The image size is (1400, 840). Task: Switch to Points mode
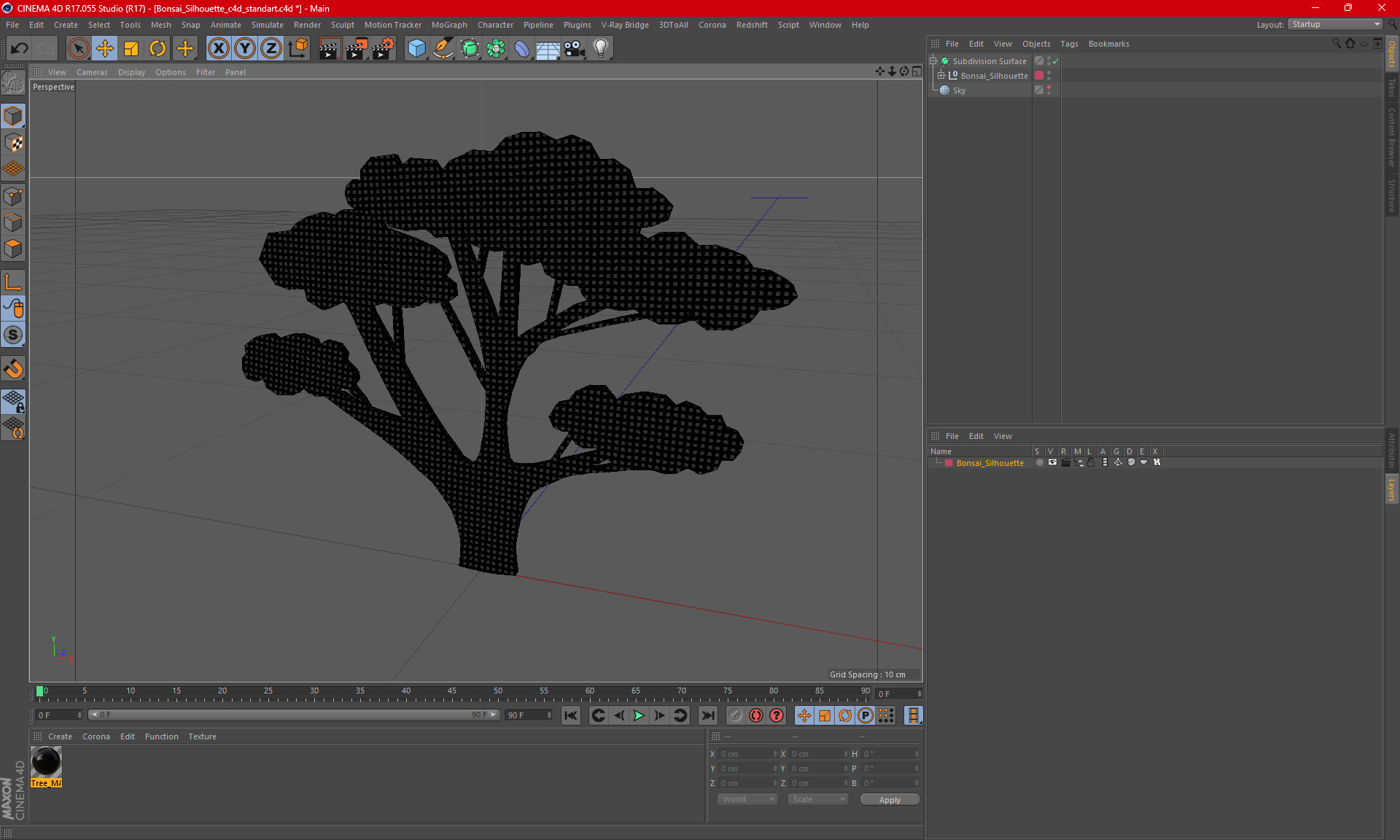[x=13, y=196]
